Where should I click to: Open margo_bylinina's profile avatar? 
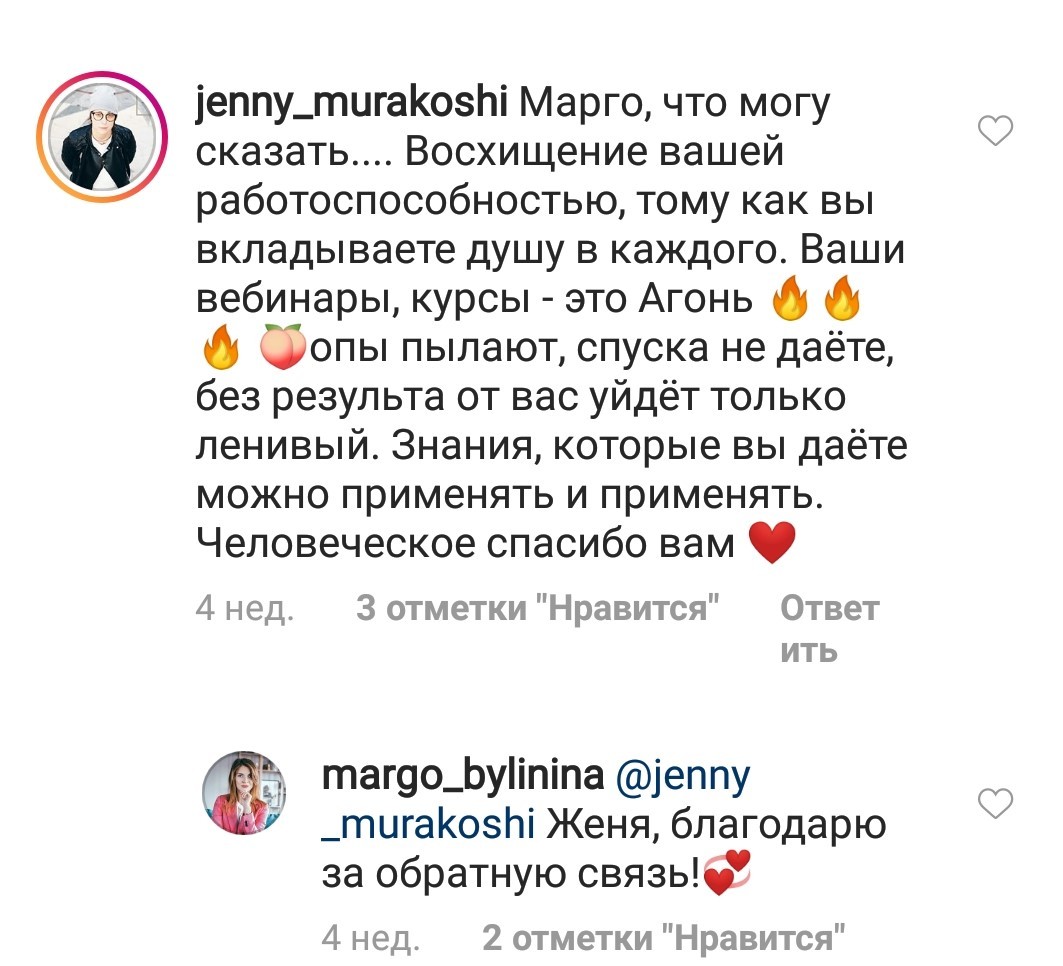coord(244,792)
